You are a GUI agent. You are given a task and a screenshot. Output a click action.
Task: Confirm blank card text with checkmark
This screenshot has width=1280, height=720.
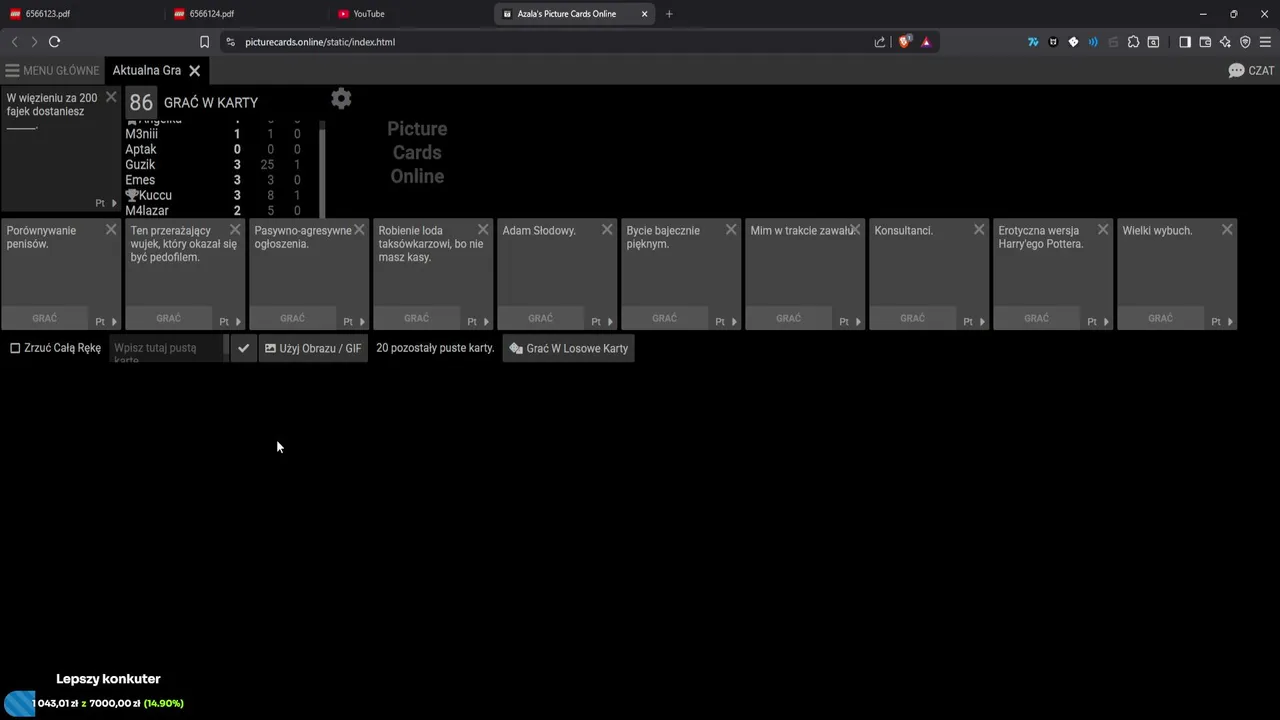(x=243, y=348)
